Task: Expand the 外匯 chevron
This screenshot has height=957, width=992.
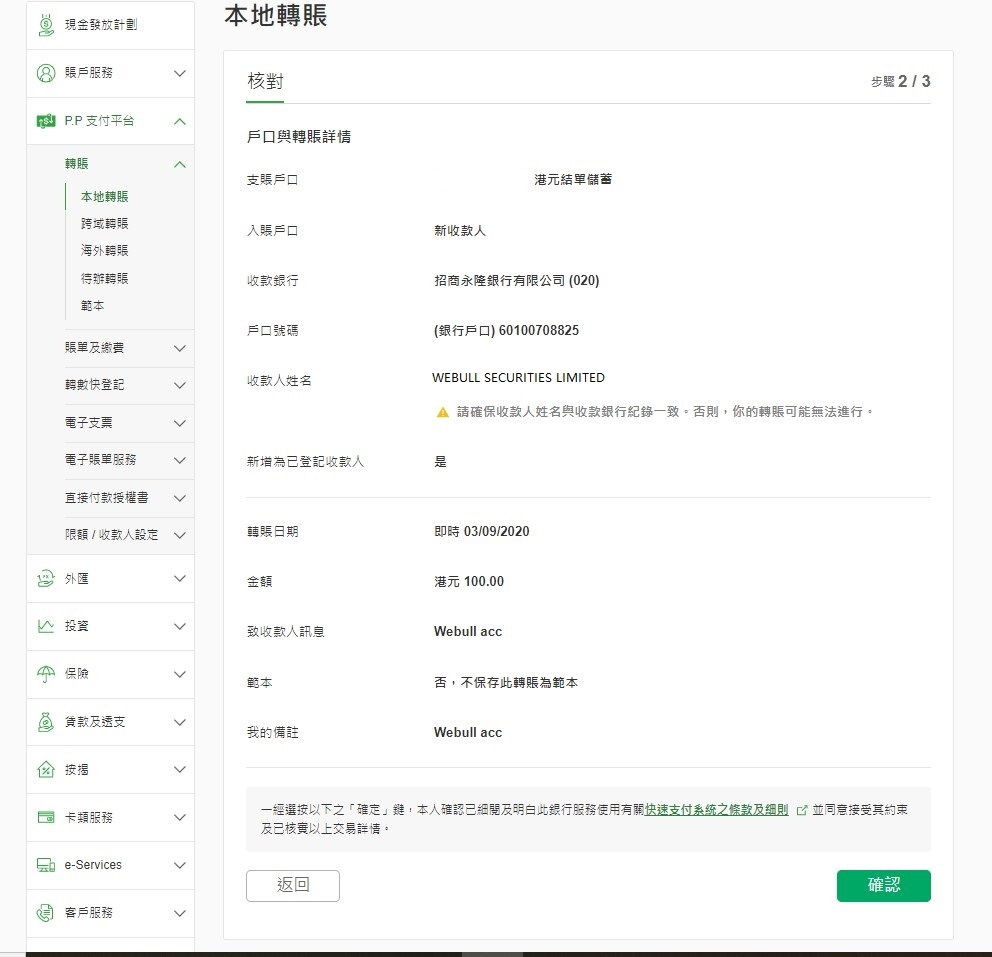Action: click(180, 579)
